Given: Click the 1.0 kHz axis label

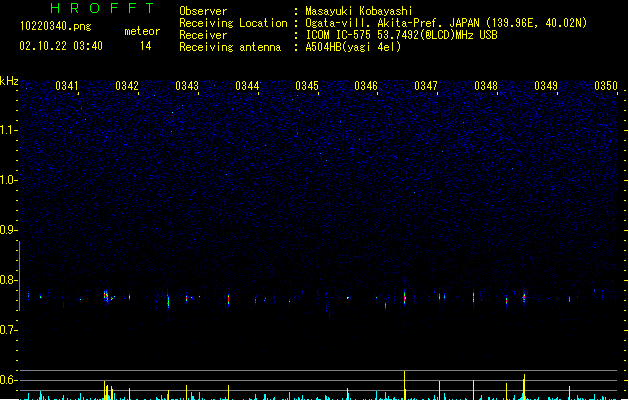Looking at the screenshot, I should click(8, 180).
